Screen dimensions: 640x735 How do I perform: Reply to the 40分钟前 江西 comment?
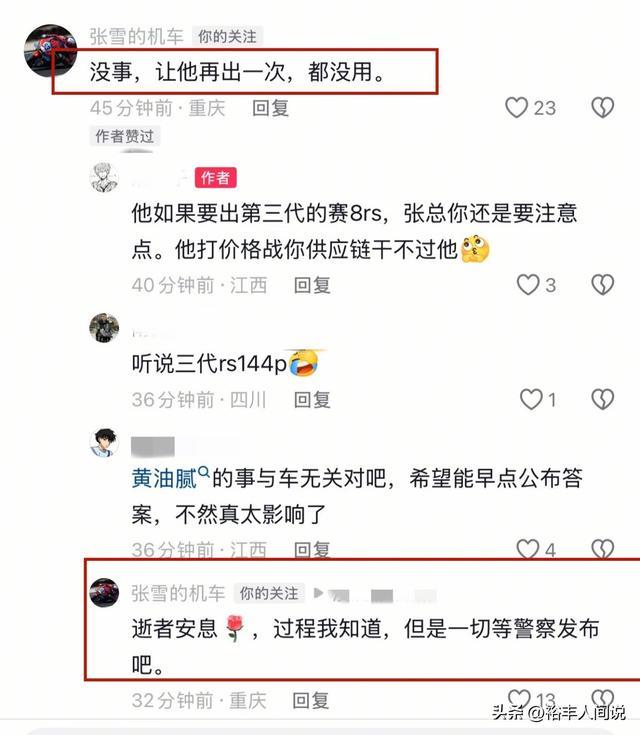[x=312, y=285]
